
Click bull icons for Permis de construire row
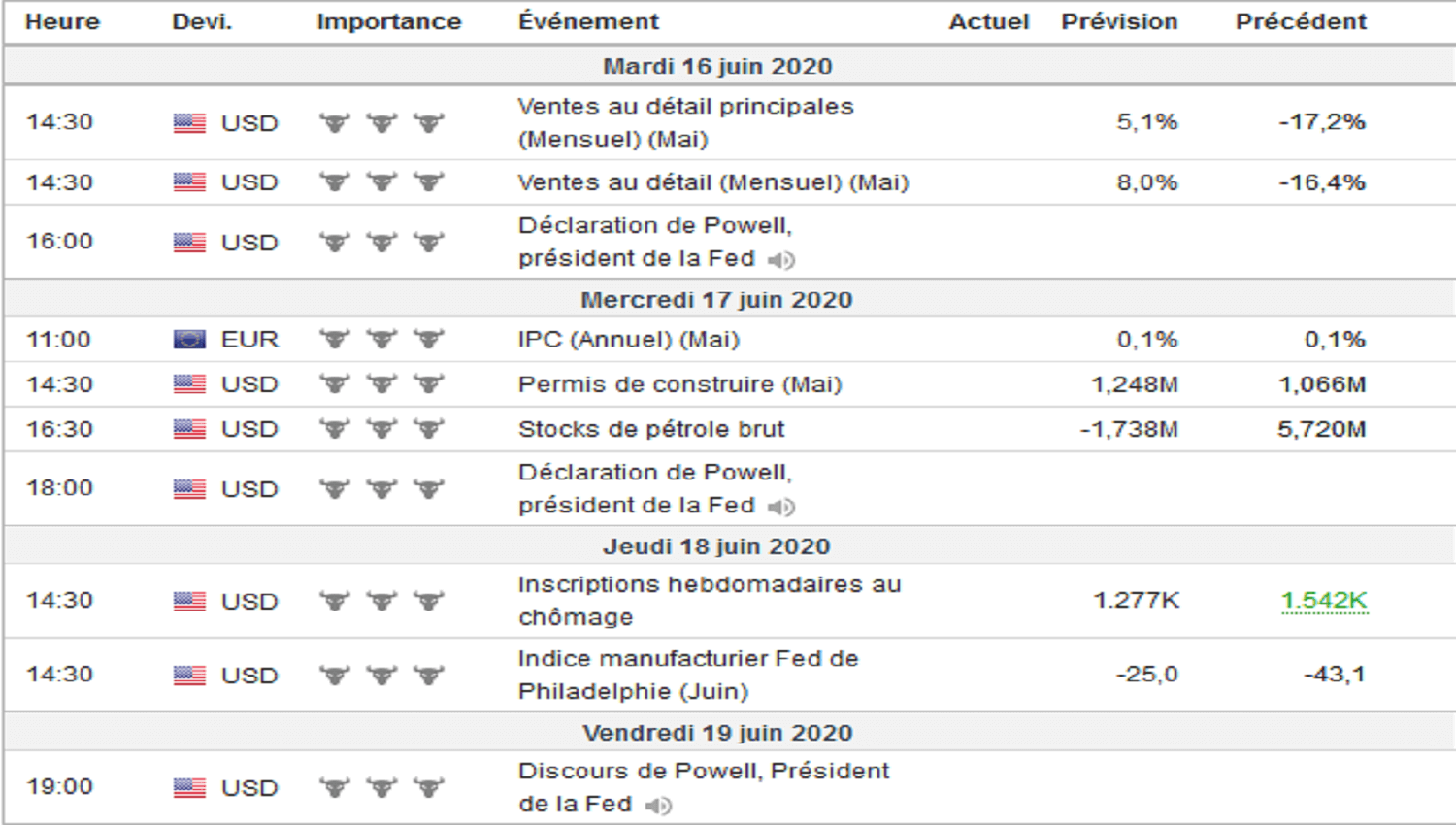[x=381, y=384]
